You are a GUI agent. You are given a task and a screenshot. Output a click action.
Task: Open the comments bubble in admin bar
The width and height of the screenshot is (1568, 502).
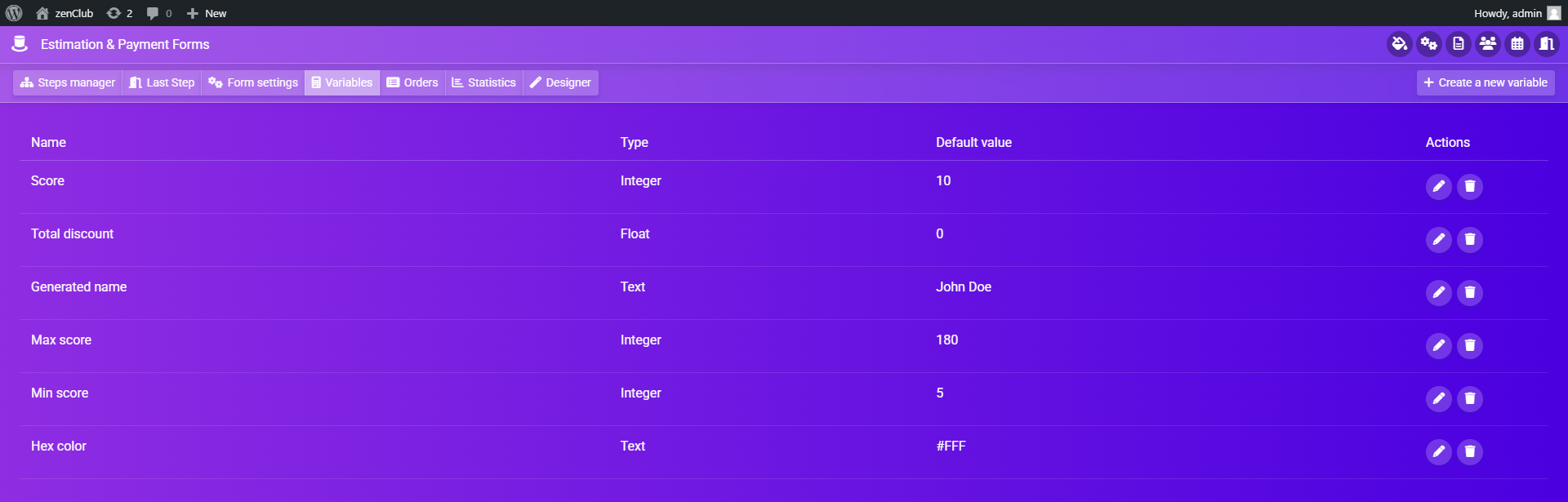tap(159, 13)
